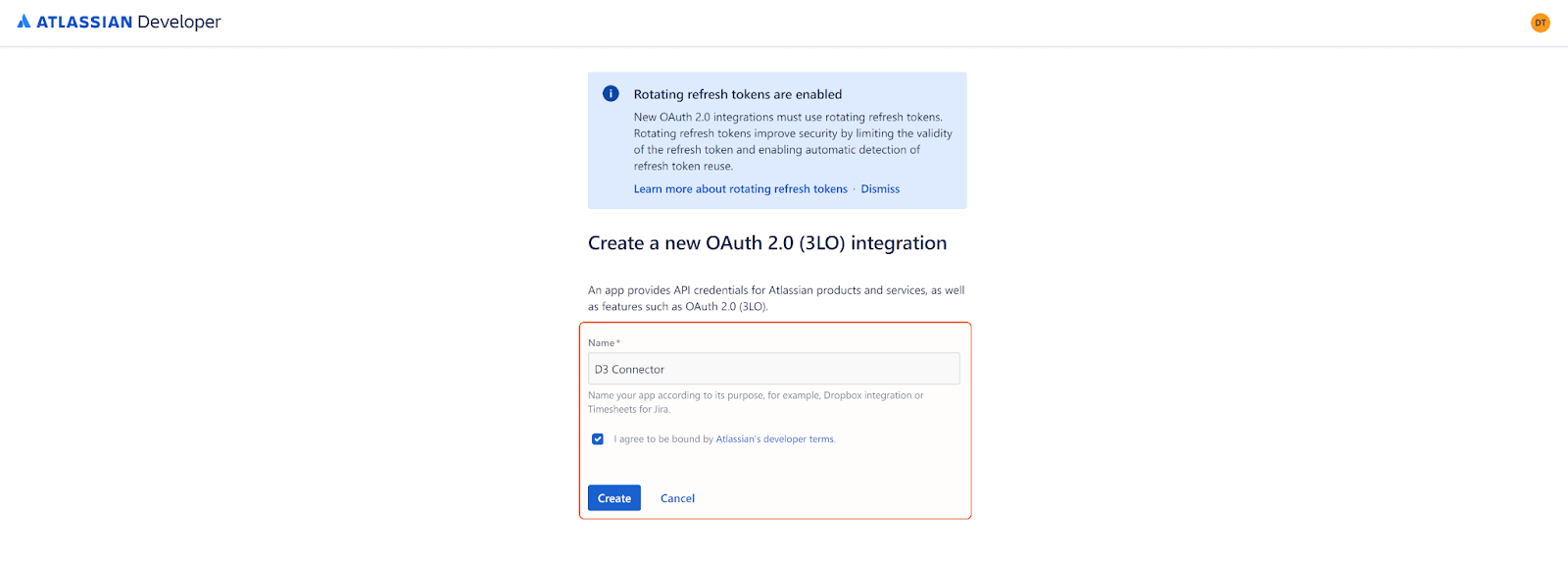Viewport: 1568px width, 562px height.
Task: Open Learn more about rotating refresh tokens
Action: pos(740,189)
